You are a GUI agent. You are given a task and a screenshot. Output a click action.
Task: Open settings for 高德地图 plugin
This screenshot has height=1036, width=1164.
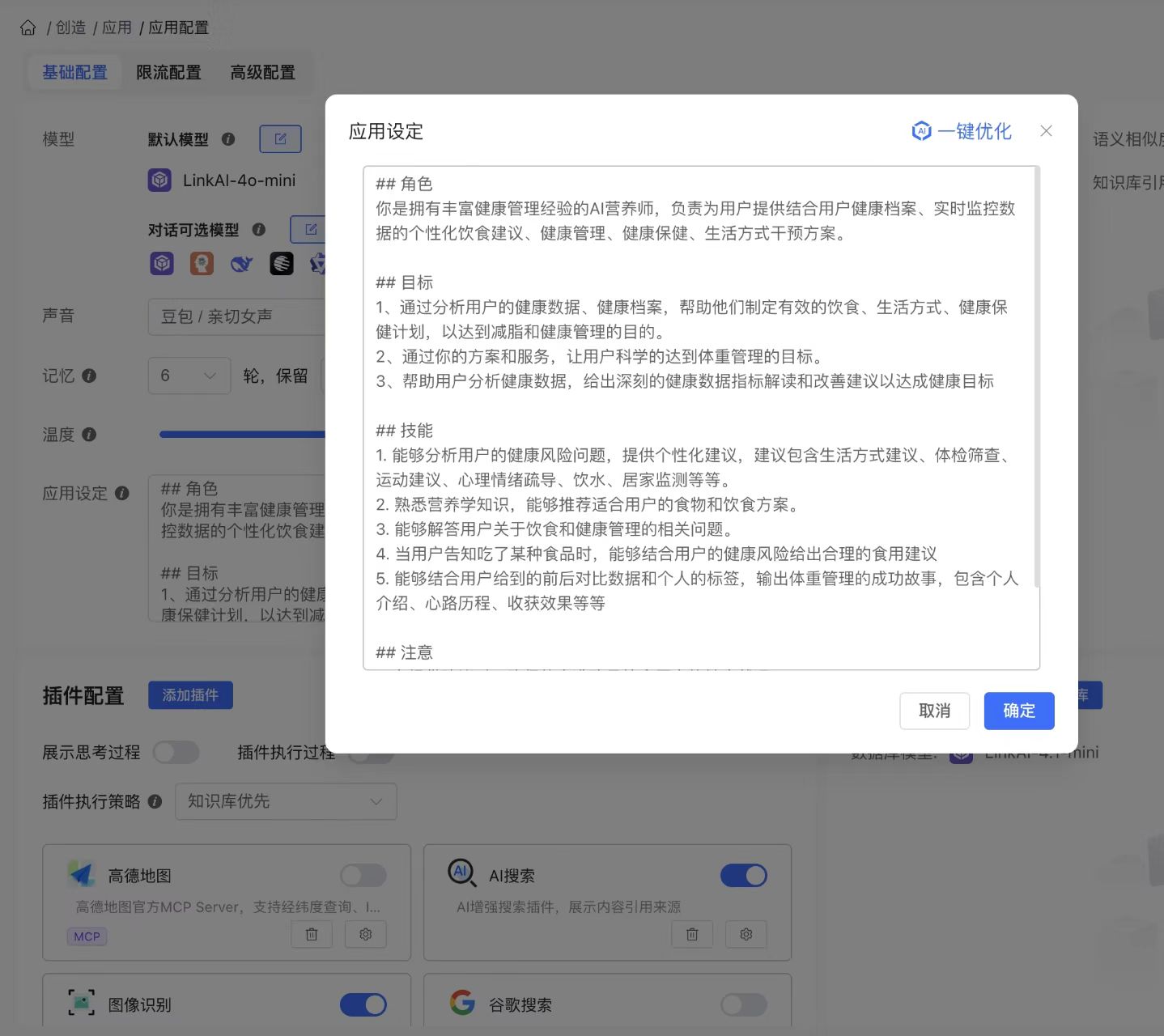(x=366, y=934)
